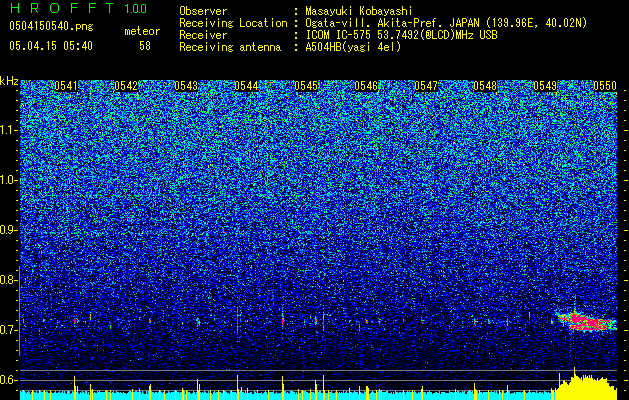Click the 0541 time marker
The image size is (629, 400).
(66, 86)
